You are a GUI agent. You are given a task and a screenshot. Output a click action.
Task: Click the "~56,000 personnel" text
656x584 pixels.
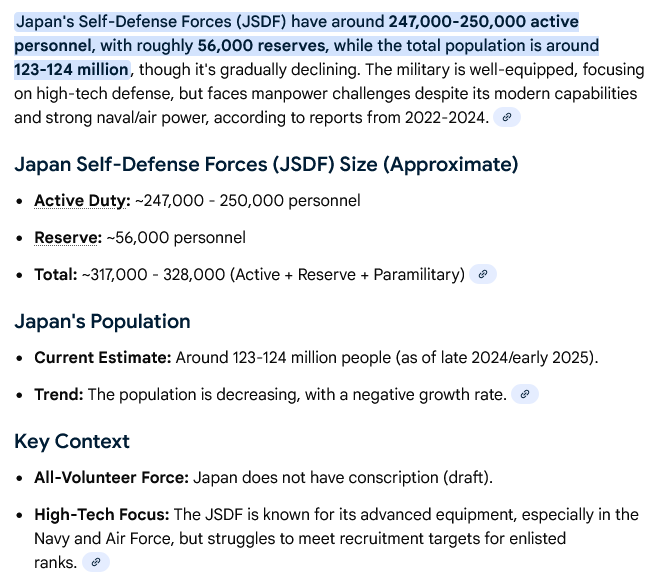(176, 237)
